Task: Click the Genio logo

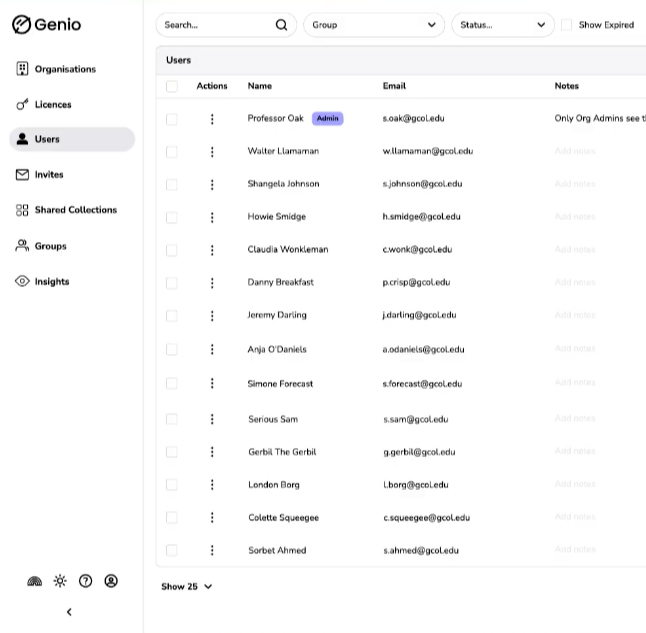Action: [x=46, y=24]
